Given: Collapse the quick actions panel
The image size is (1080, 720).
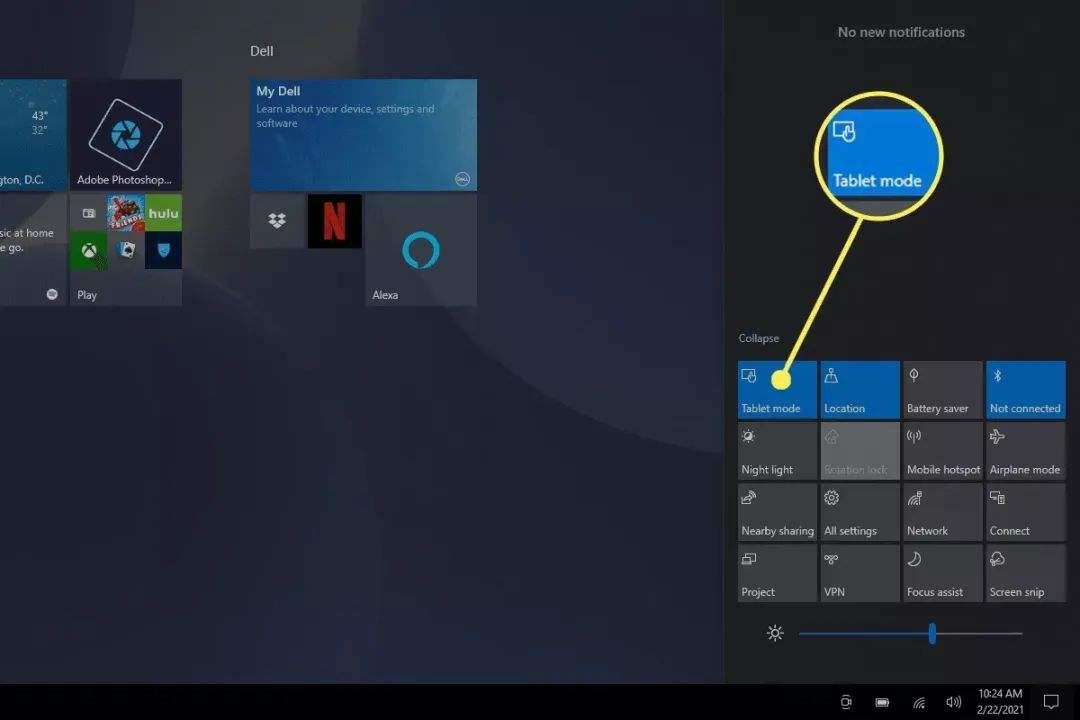Looking at the screenshot, I should click(759, 338).
